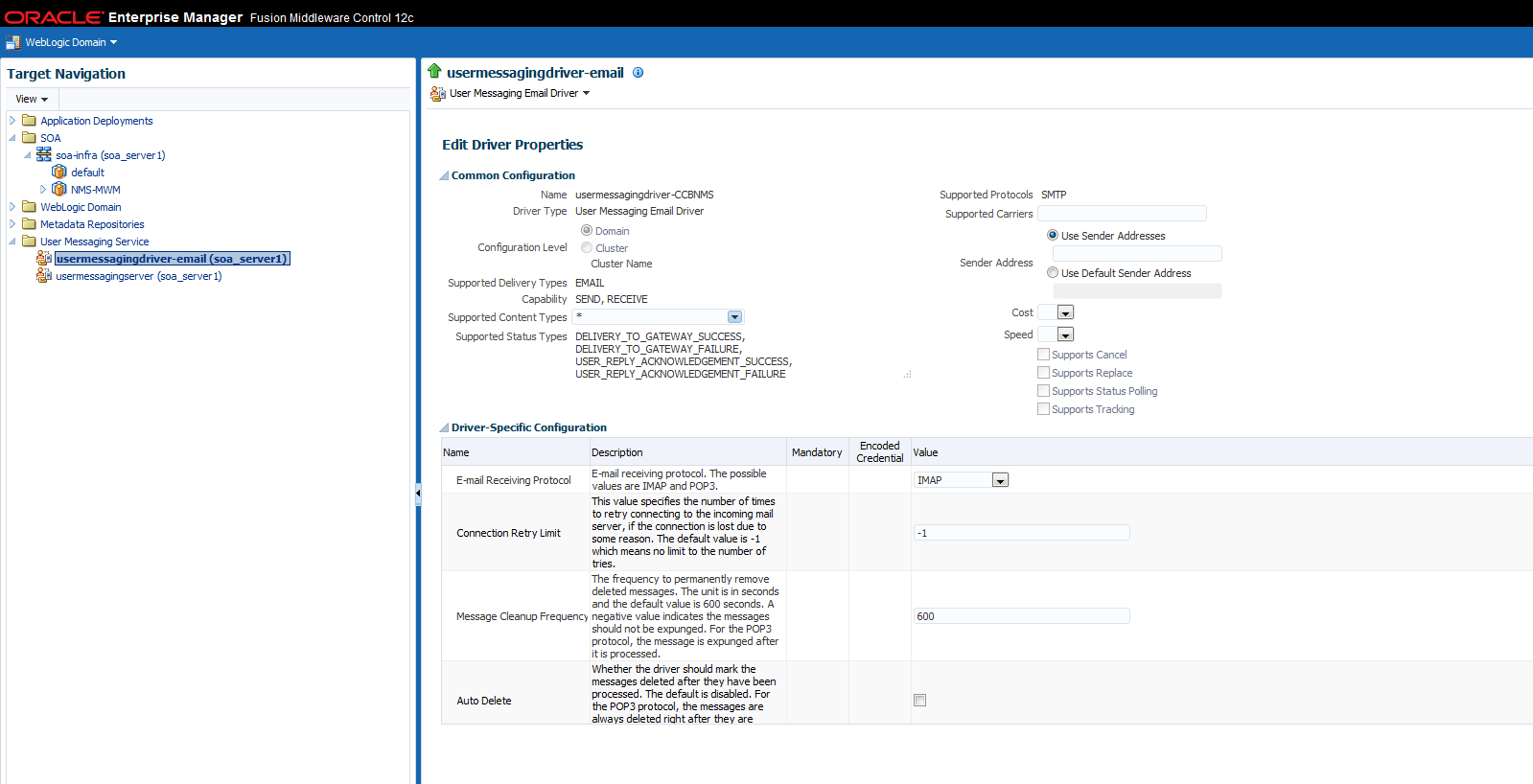Click the Connection Retry Limit value field
This screenshot has width=1533, height=784.
point(1022,533)
